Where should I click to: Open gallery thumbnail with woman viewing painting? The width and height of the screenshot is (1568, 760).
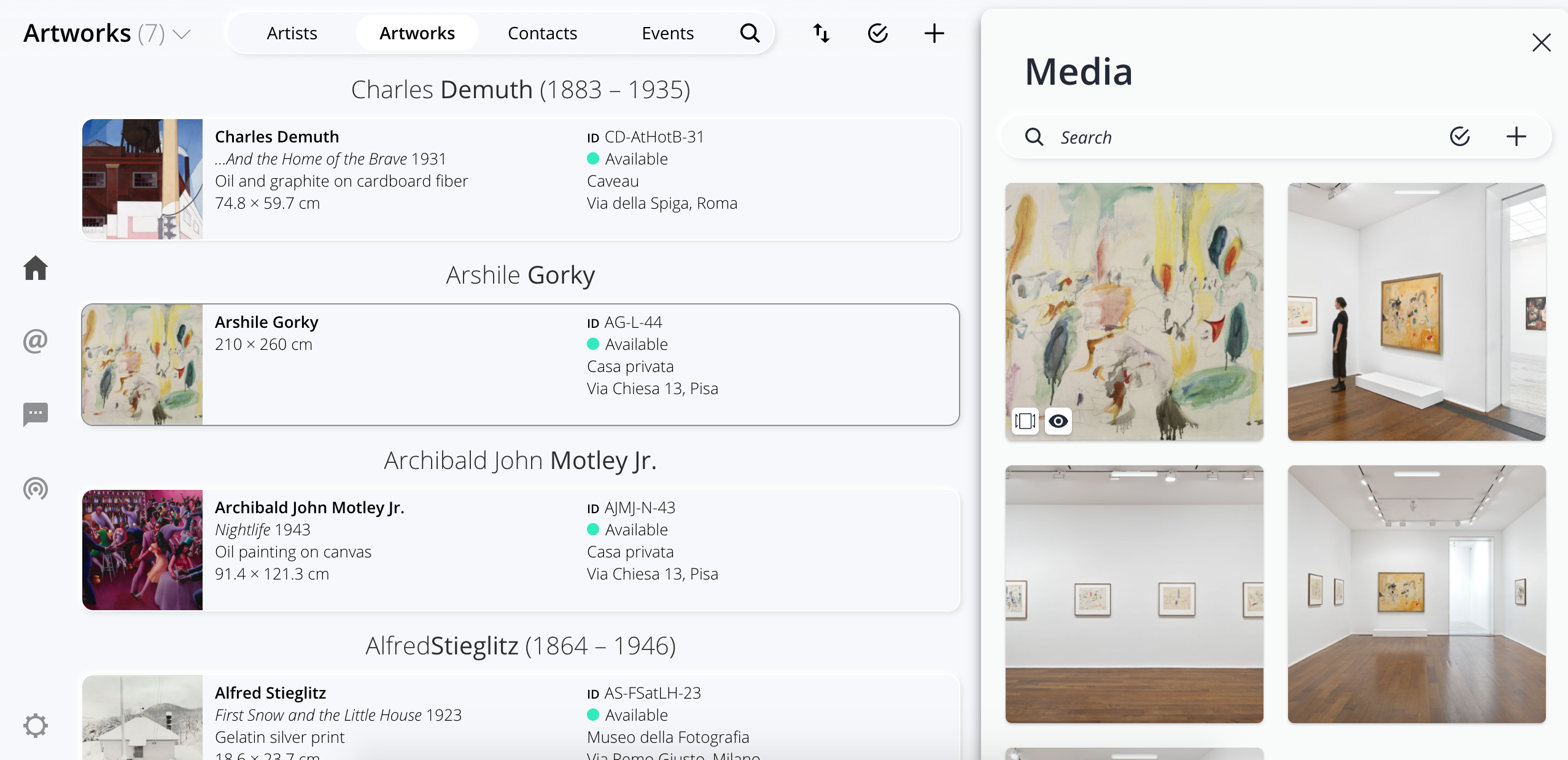[1417, 312]
